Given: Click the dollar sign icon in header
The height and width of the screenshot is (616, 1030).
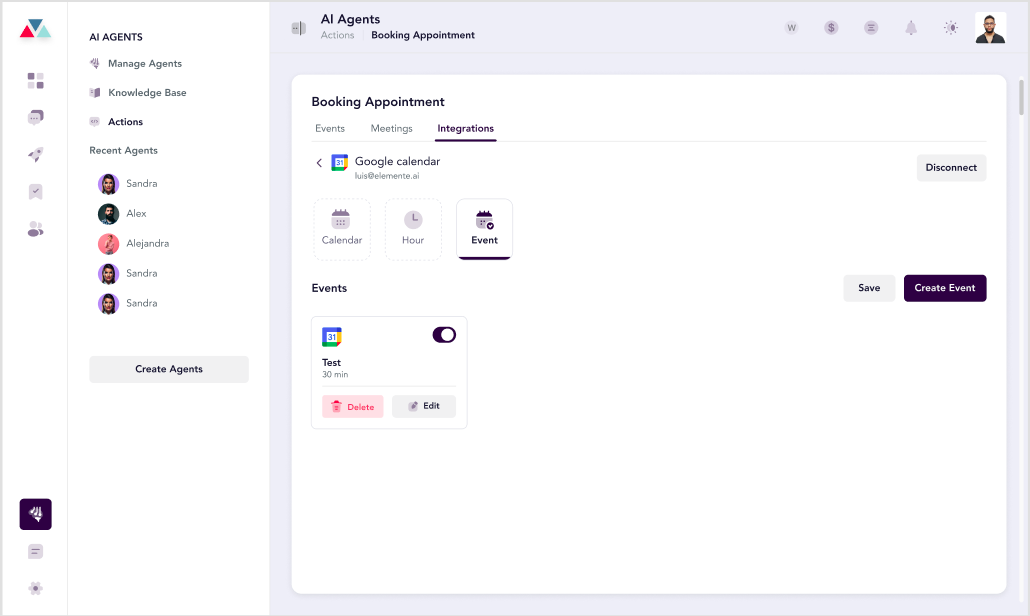Looking at the screenshot, I should point(831,28).
